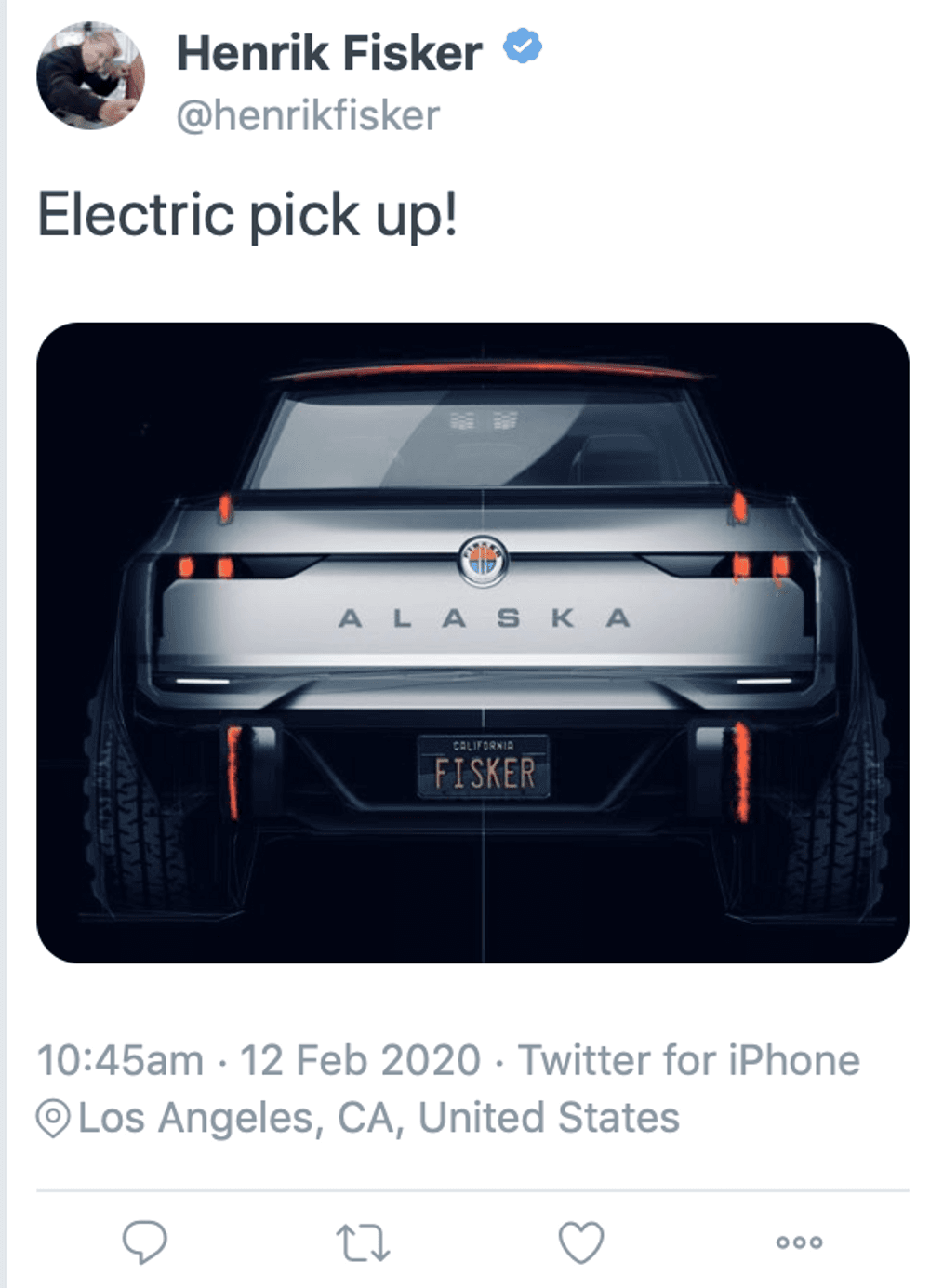Select the "Electric pick up!" tweet text
930x1288 pixels.
247,215
